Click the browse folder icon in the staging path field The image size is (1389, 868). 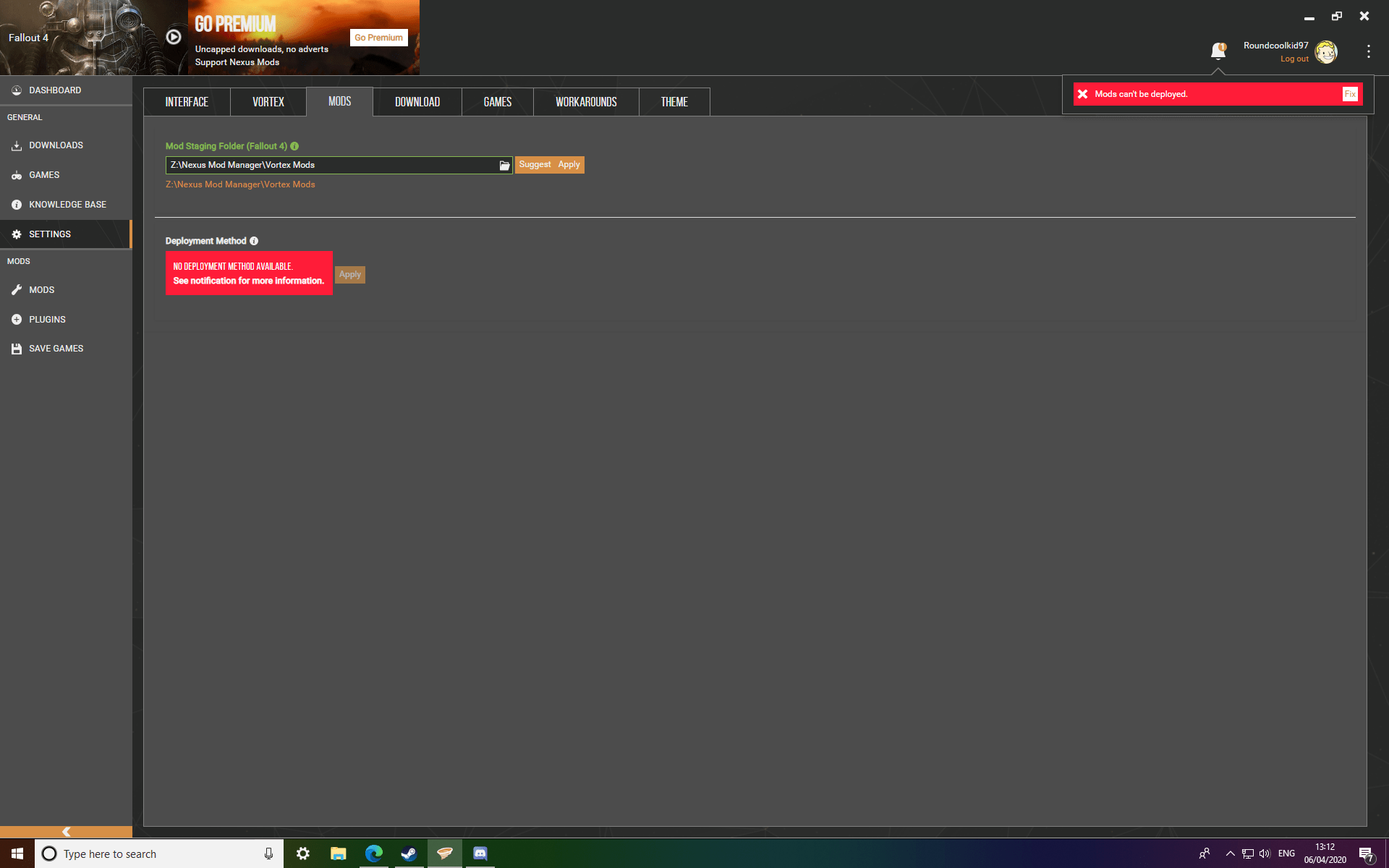[x=504, y=166]
